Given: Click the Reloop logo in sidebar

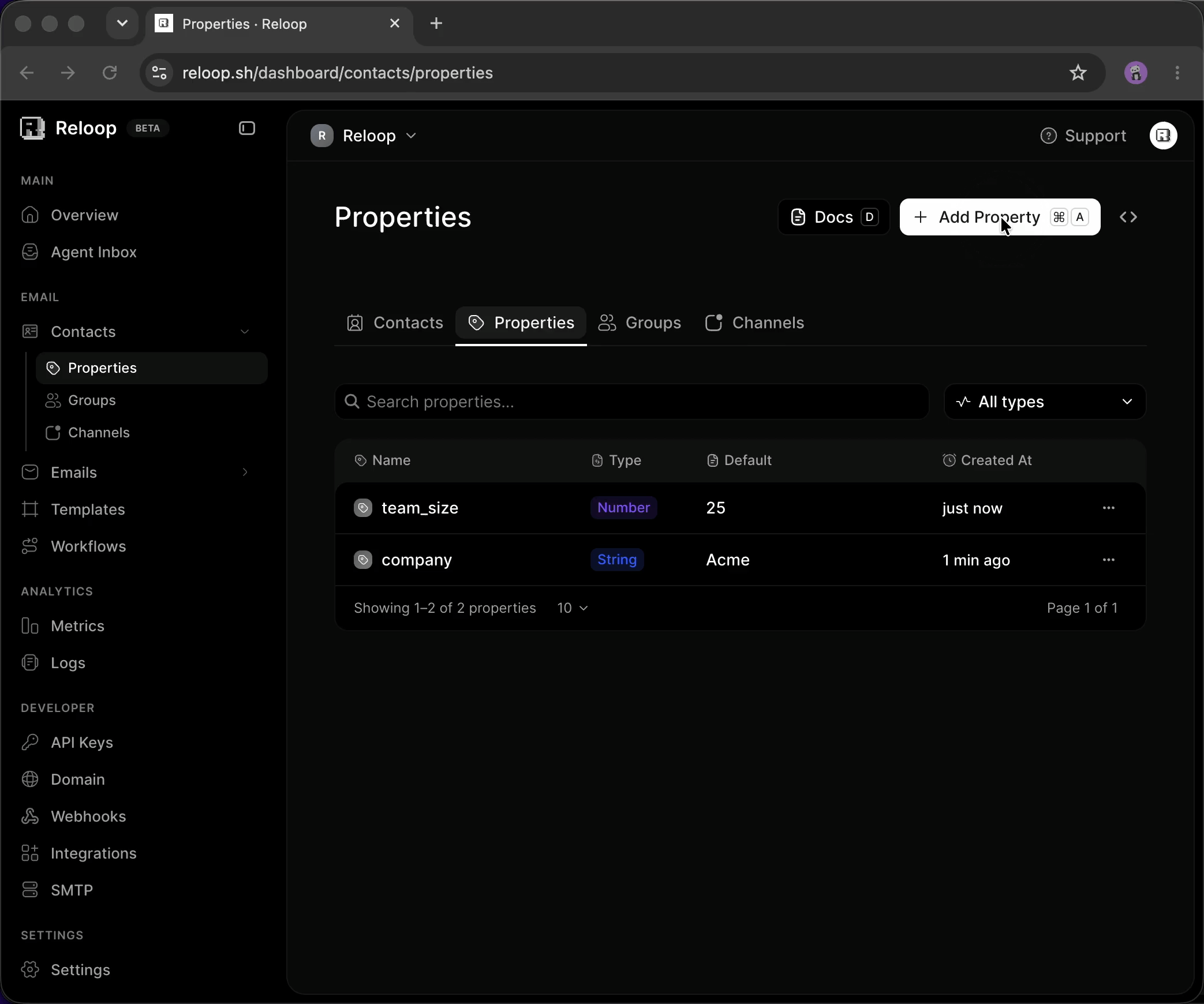Looking at the screenshot, I should (x=32, y=128).
